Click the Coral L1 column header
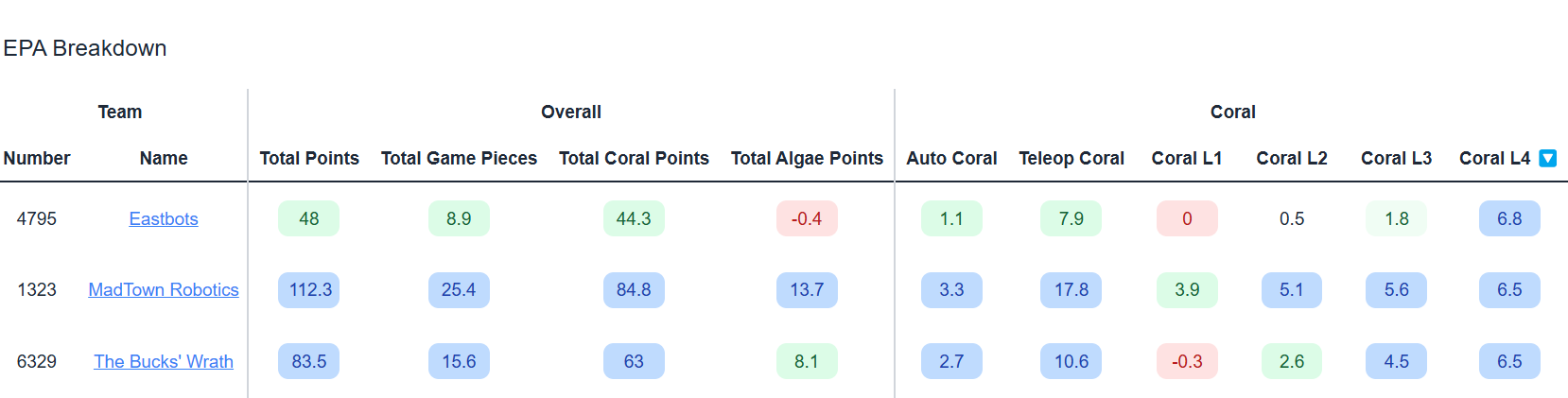 (x=1187, y=158)
